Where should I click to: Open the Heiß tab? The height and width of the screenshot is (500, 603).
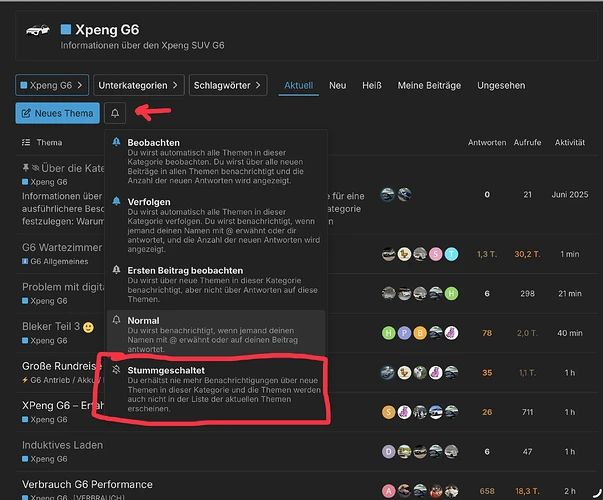click(x=371, y=85)
